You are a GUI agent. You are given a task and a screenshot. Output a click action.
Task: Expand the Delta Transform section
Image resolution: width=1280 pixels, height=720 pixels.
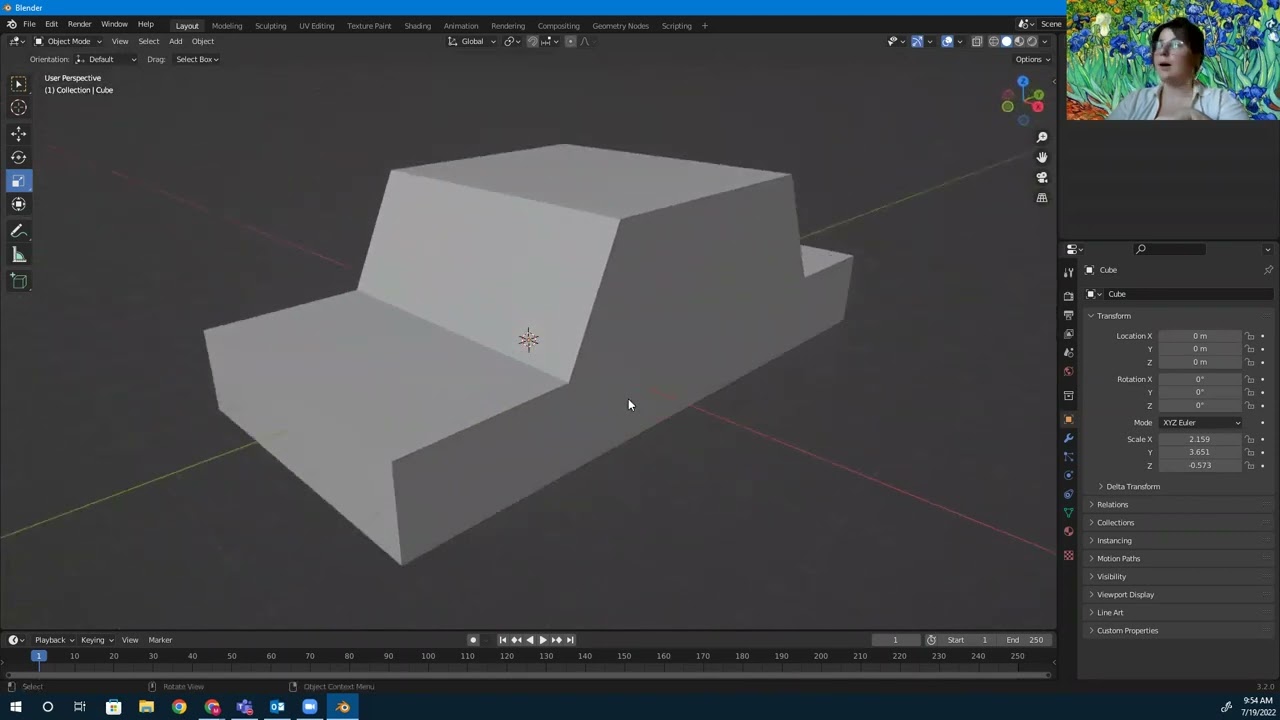coord(1132,486)
